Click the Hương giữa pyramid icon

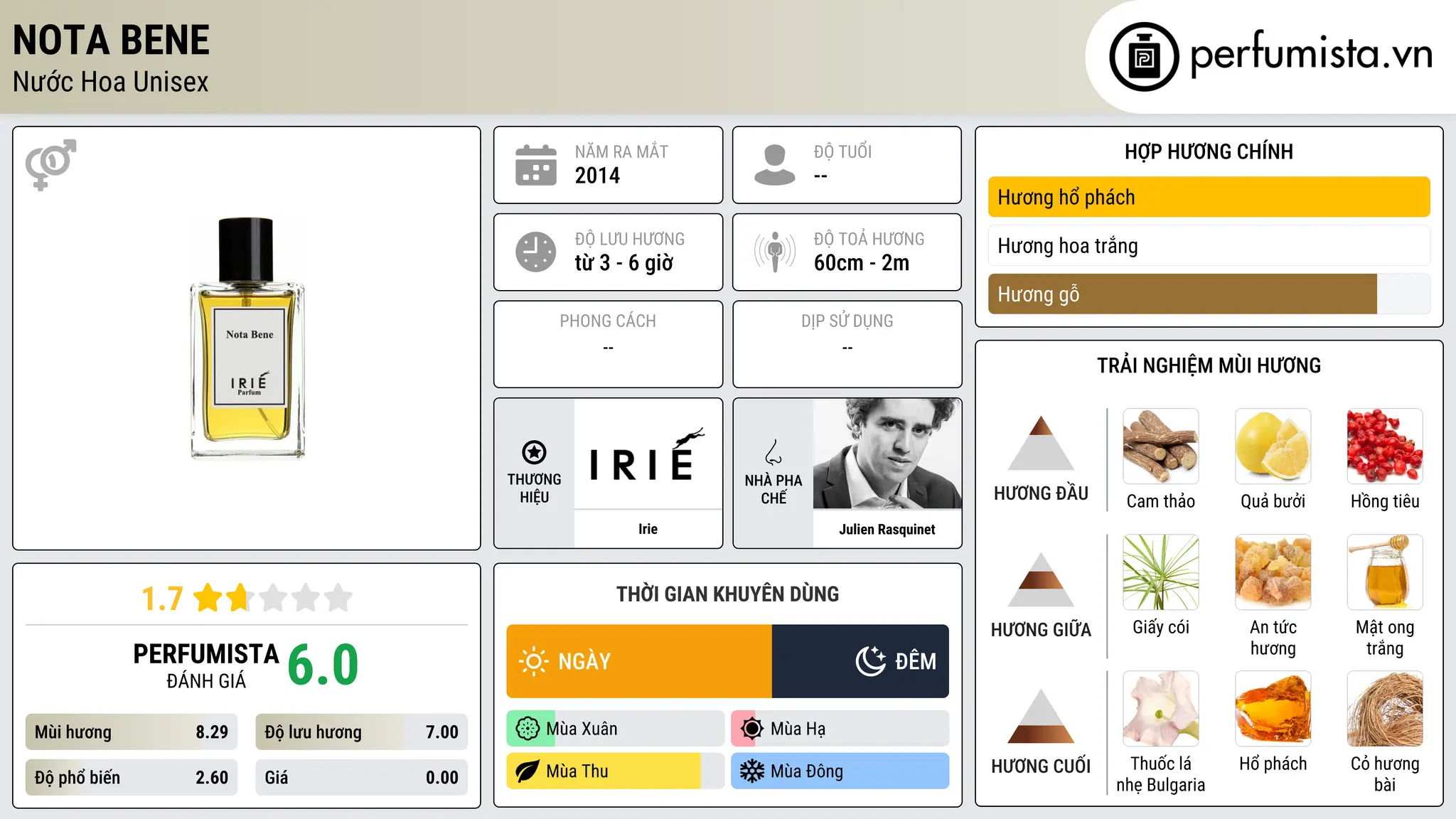(x=1041, y=579)
